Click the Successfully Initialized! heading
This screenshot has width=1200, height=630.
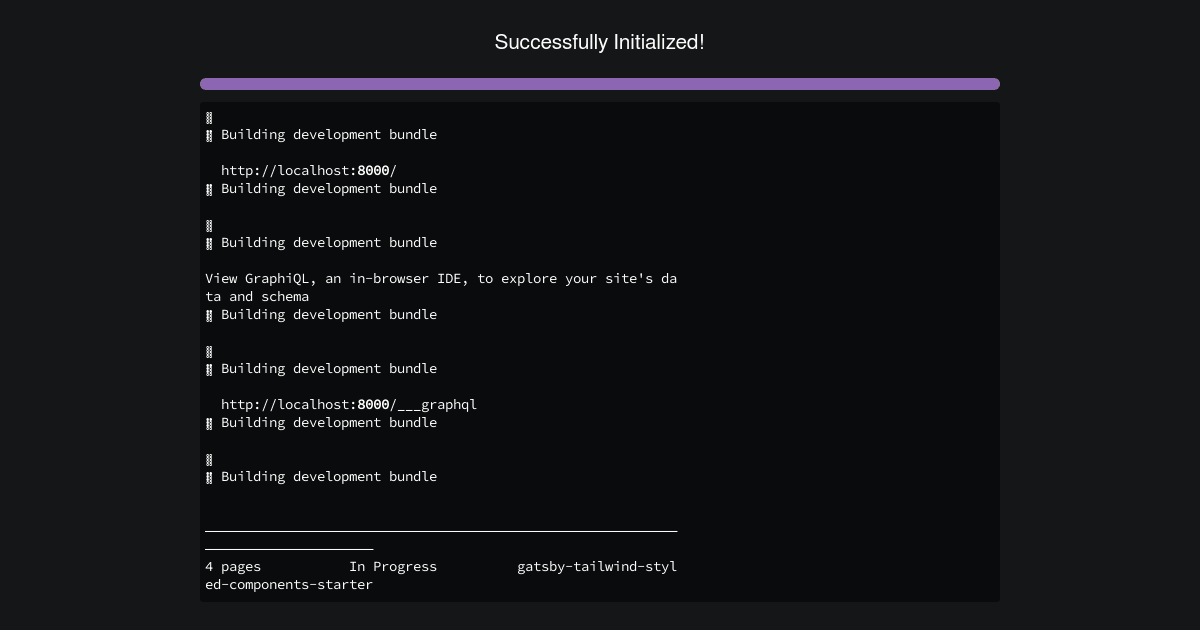pyautogui.click(x=600, y=42)
